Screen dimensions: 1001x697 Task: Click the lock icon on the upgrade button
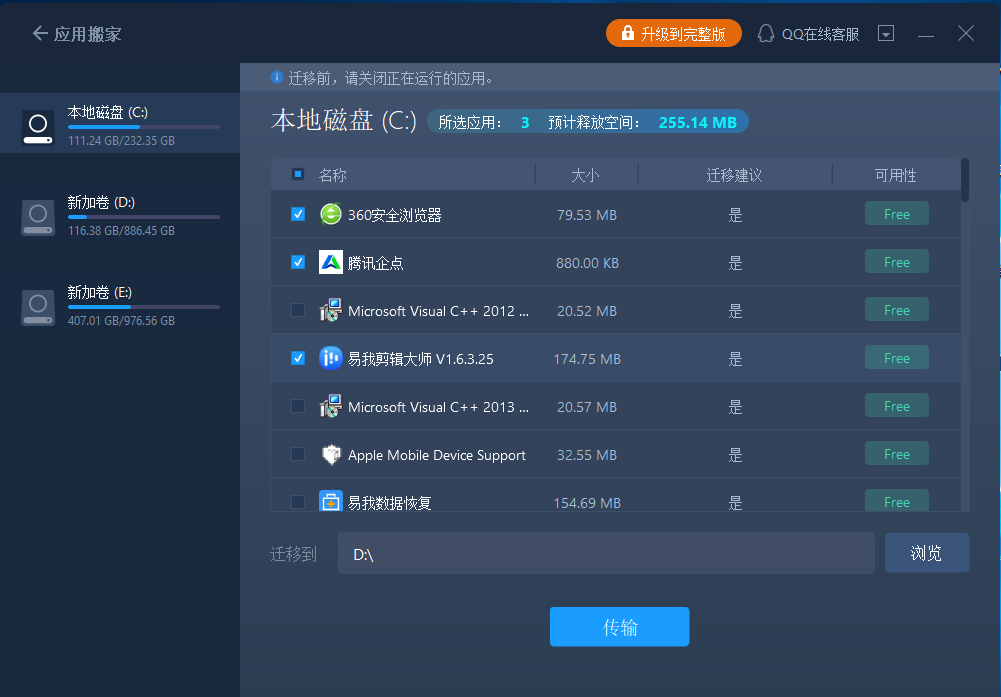(628, 33)
